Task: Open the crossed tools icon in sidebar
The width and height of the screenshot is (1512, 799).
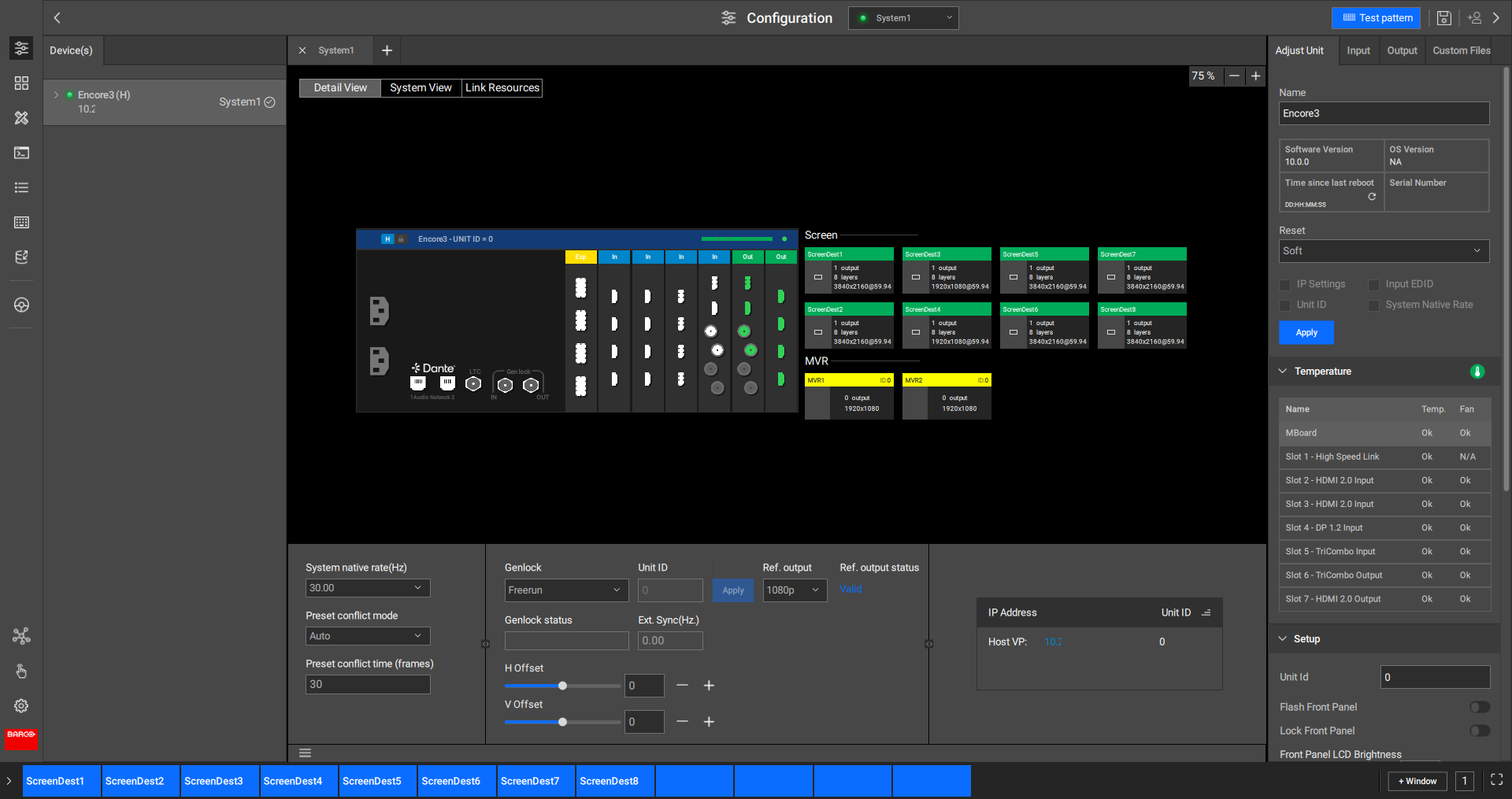Action: click(x=21, y=117)
